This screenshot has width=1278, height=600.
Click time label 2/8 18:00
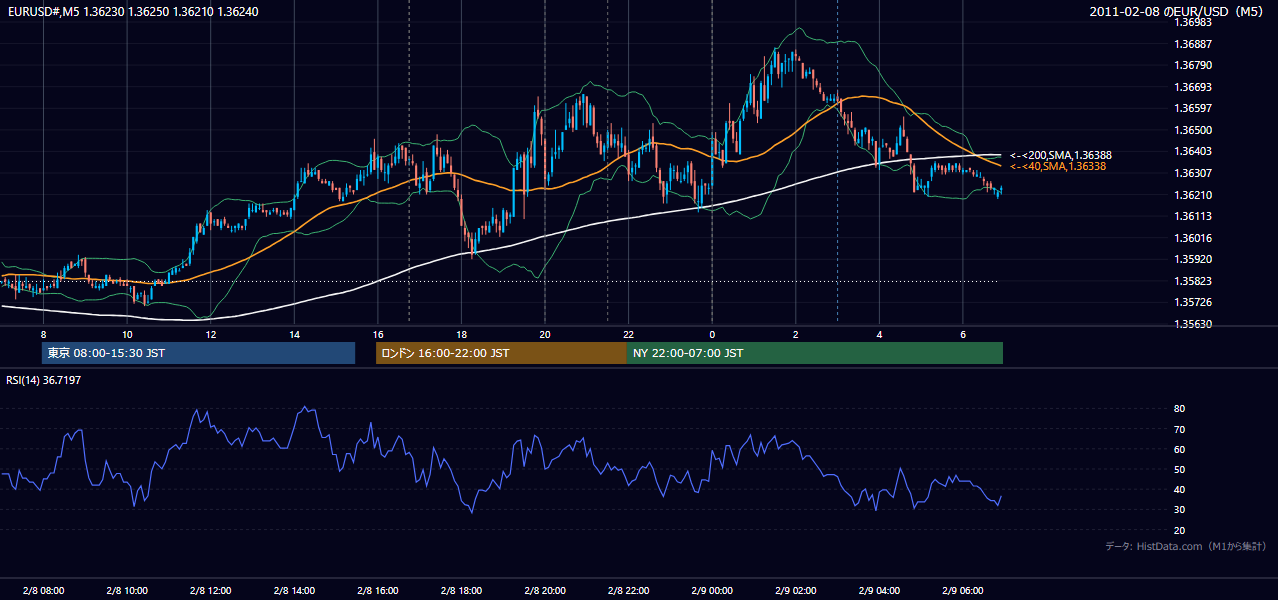point(461,590)
